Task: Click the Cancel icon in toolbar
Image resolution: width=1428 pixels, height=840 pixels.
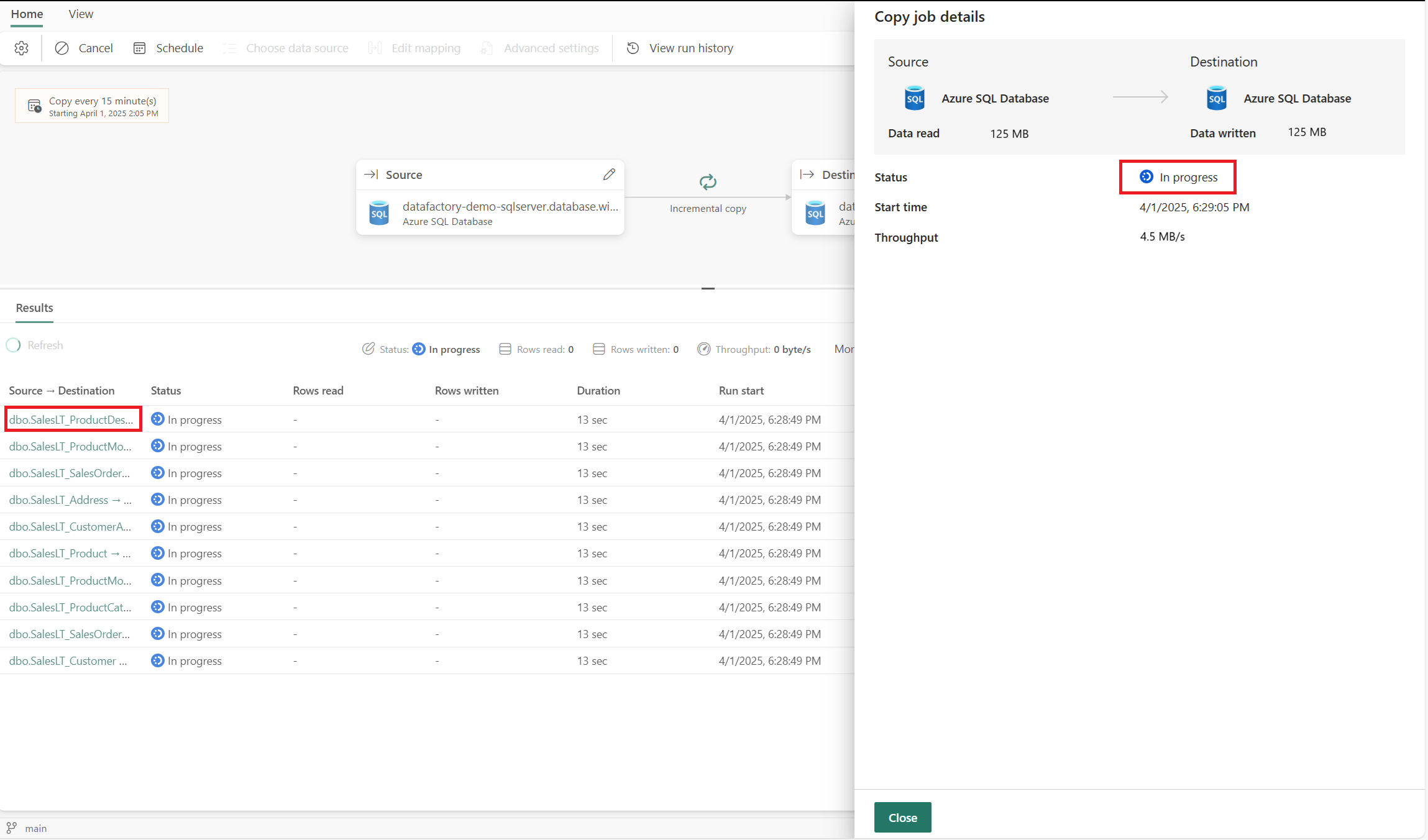Action: point(62,48)
